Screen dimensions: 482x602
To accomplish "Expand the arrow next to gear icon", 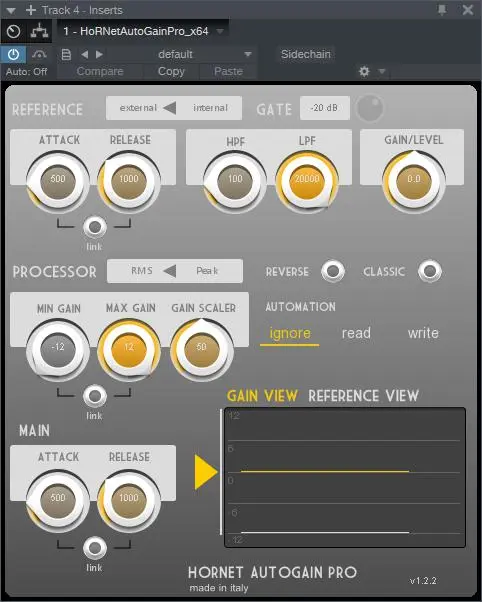I will (382, 71).
